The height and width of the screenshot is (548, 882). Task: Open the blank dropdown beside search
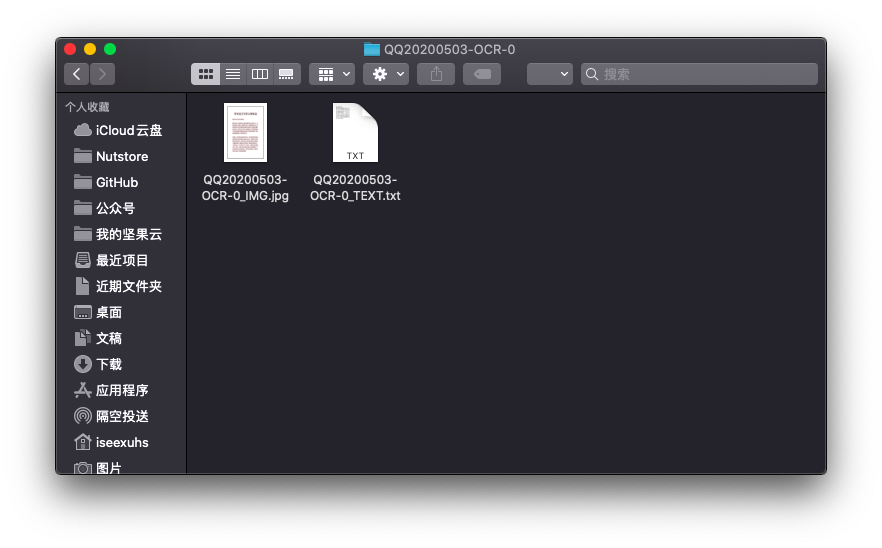[x=550, y=74]
